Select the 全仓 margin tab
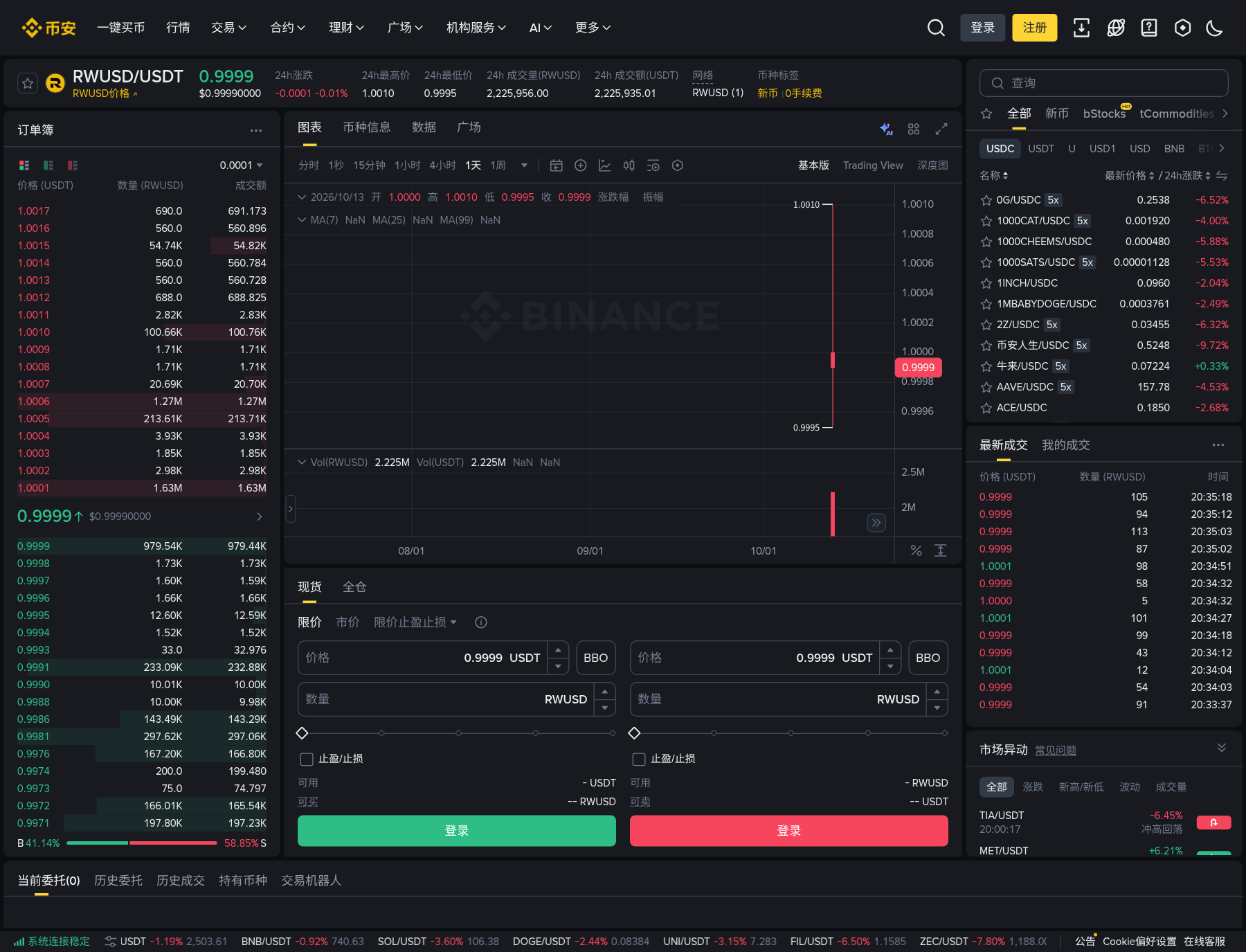 [354, 587]
